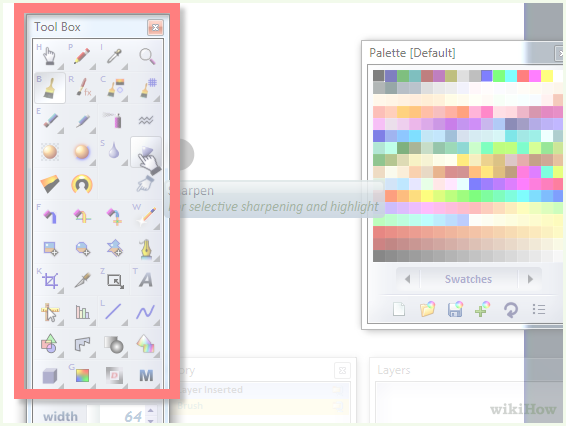Save the palette with floppy disk icon
The width and height of the screenshot is (566, 426).
[455, 309]
